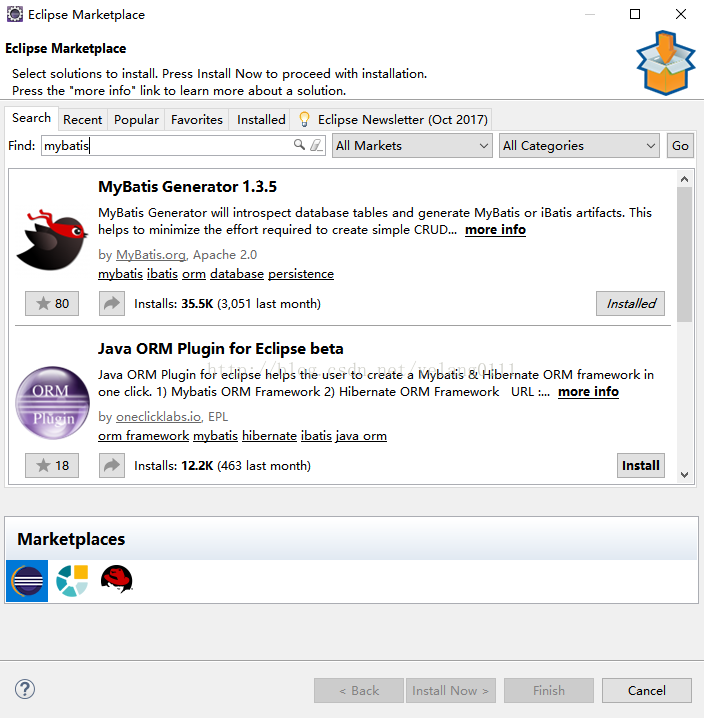The height and width of the screenshot is (718, 704).
Task: Click the Go button
Action: click(x=680, y=146)
